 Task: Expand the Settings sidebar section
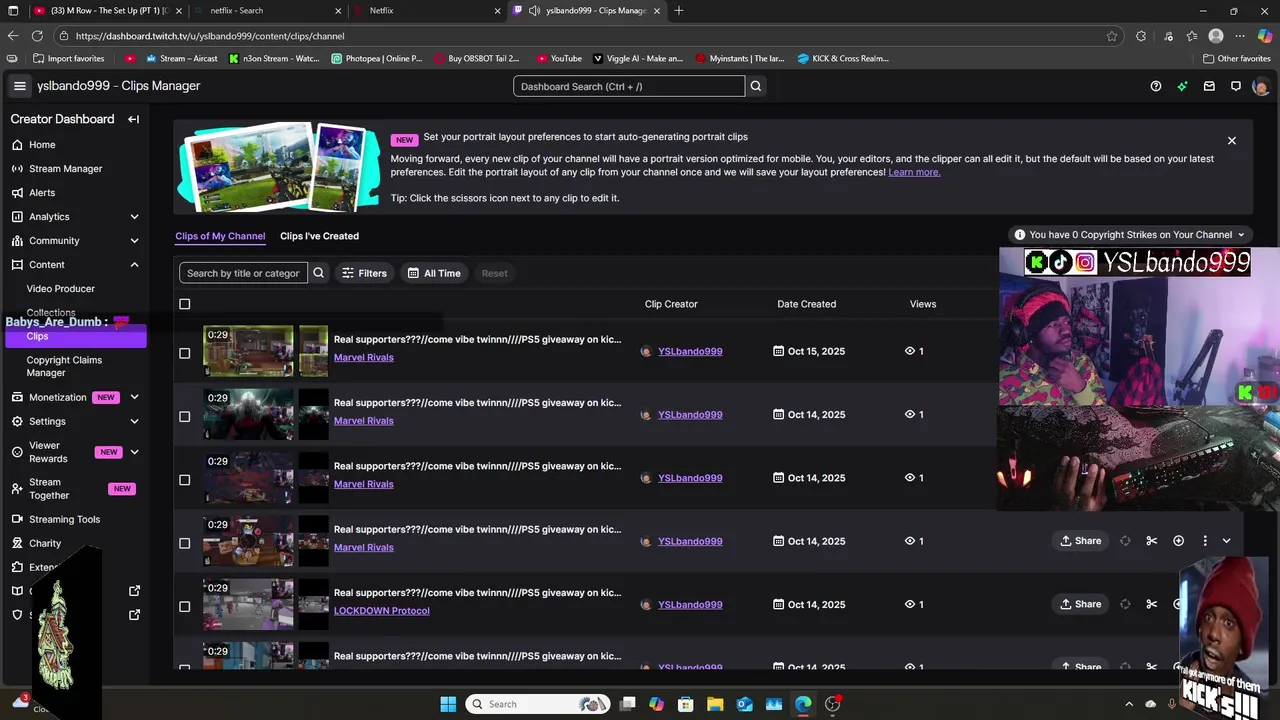click(x=134, y=421)
